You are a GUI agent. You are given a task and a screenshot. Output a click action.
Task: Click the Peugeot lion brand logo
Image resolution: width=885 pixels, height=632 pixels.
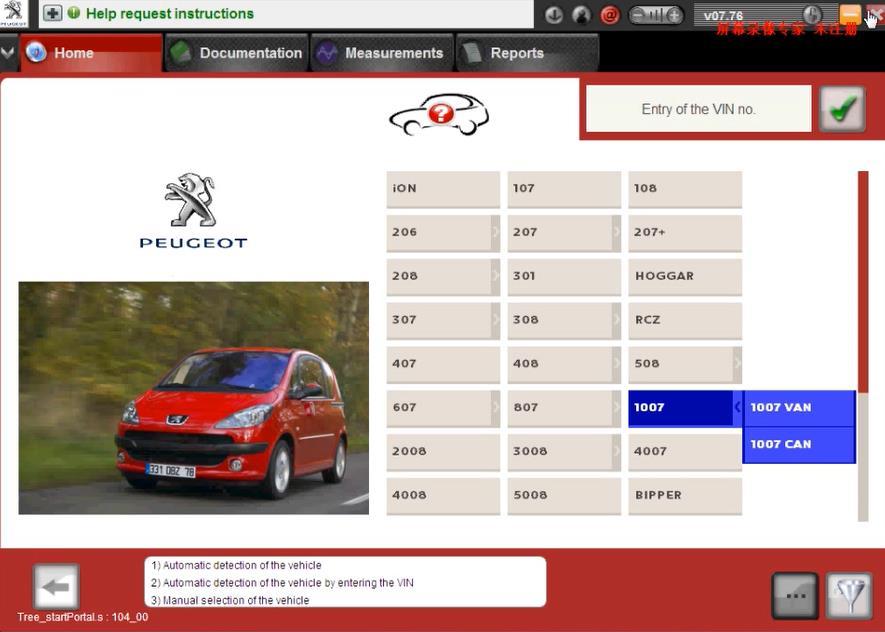[x=193, y=210]
